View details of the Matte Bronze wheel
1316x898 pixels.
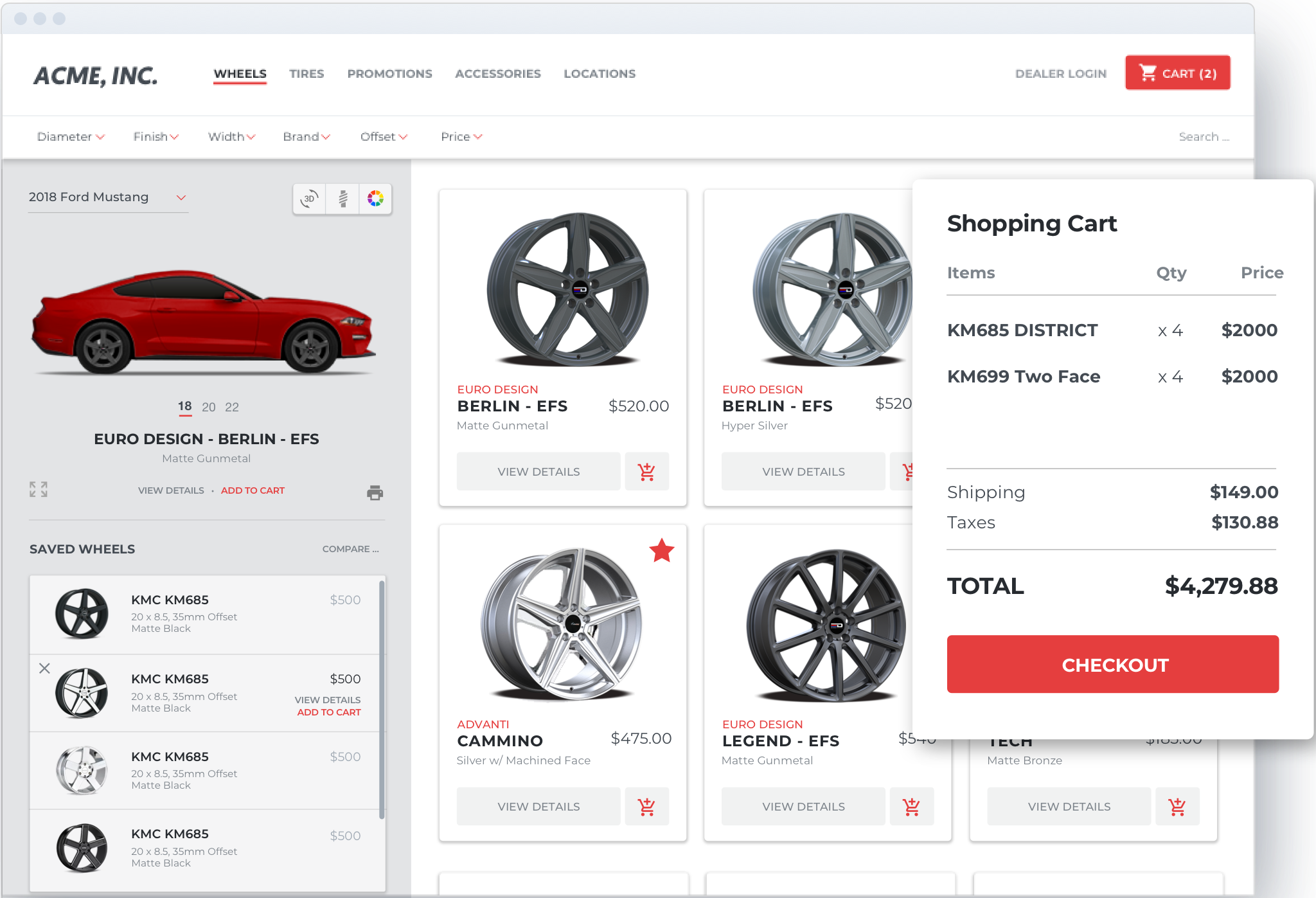point(1069,807)
